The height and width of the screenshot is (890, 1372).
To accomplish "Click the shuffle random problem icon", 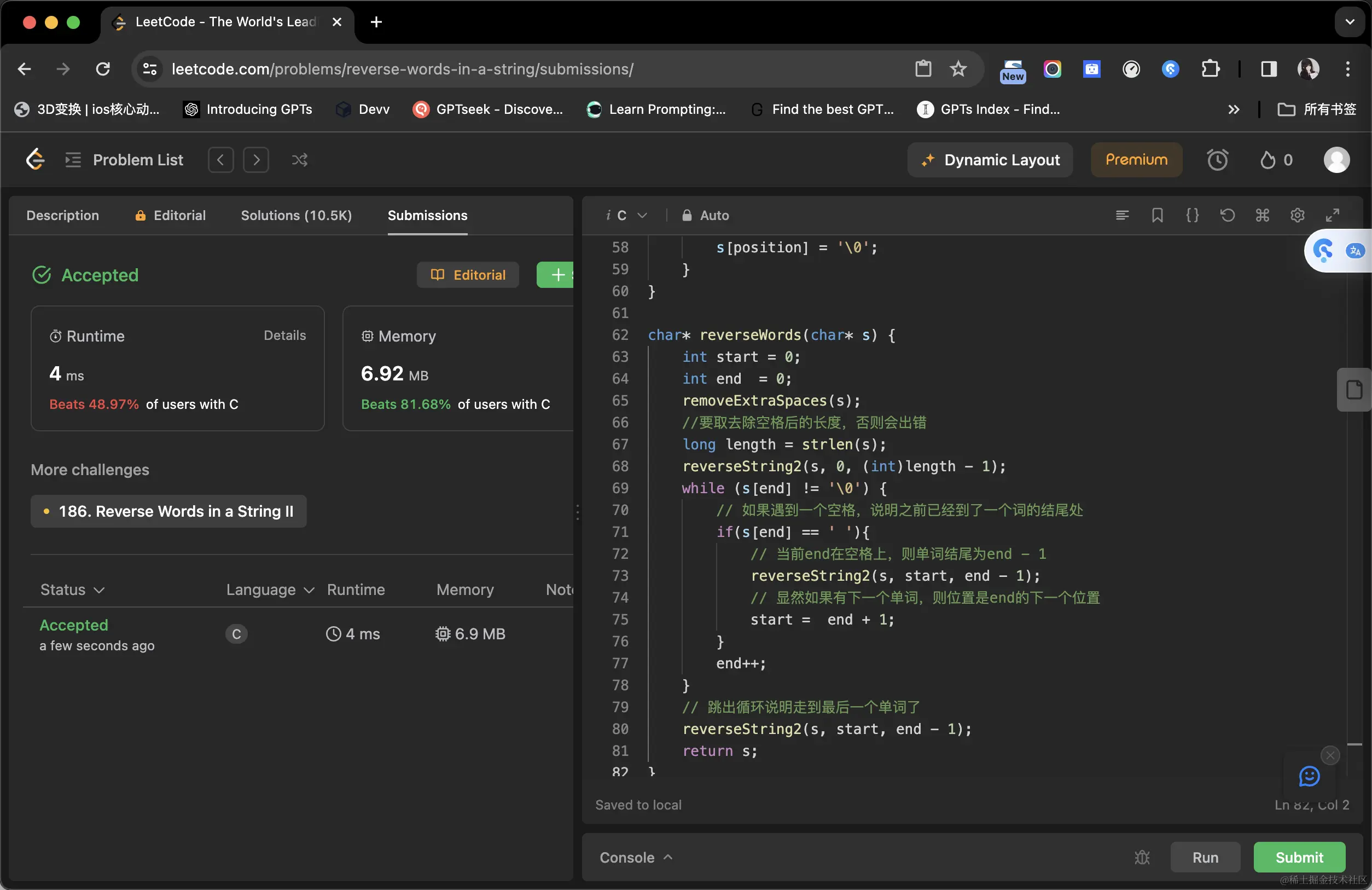I will pyautogui.click(x=299, y=160).
